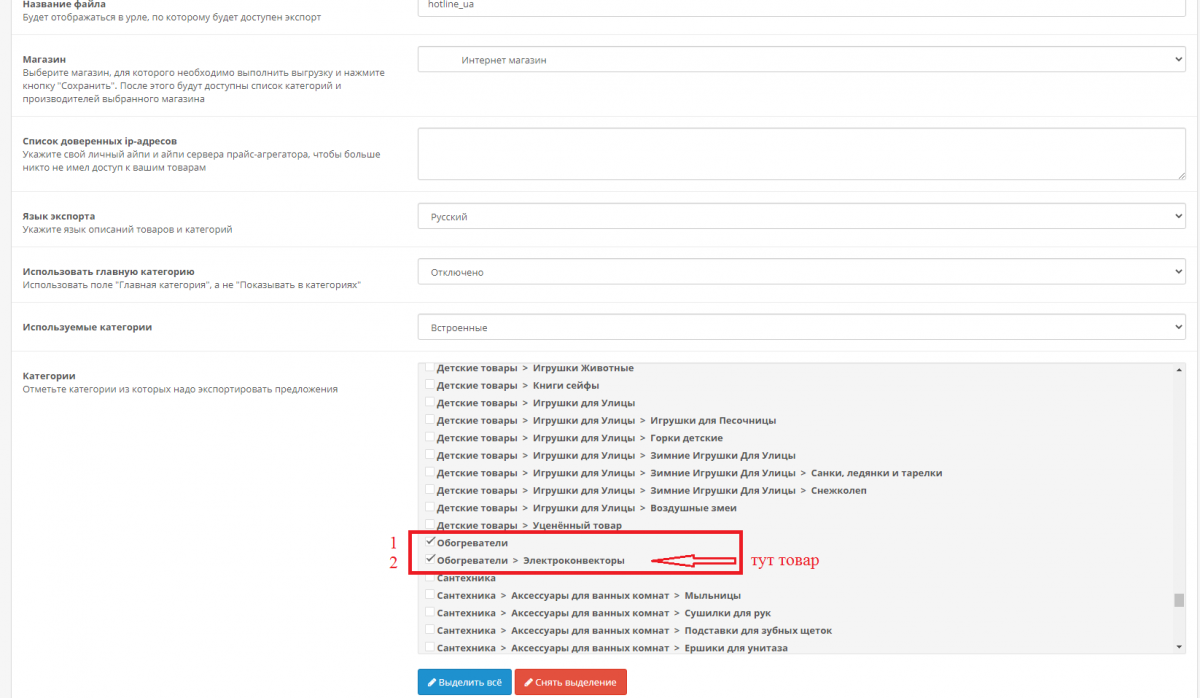
Task: Check the Уценённый товар category
Action: [x=431, y=525]
